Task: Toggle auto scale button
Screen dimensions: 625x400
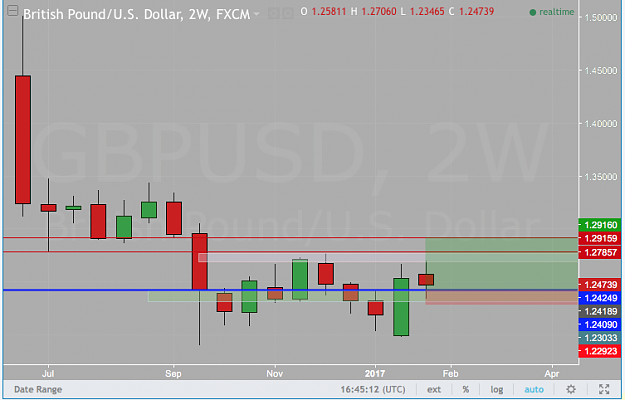Action: coord(534,389)
